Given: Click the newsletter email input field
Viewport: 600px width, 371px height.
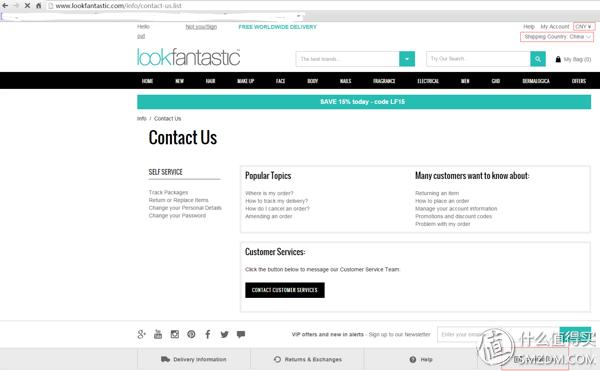Looking at the screenshot, I should click(x=498, y=334).
